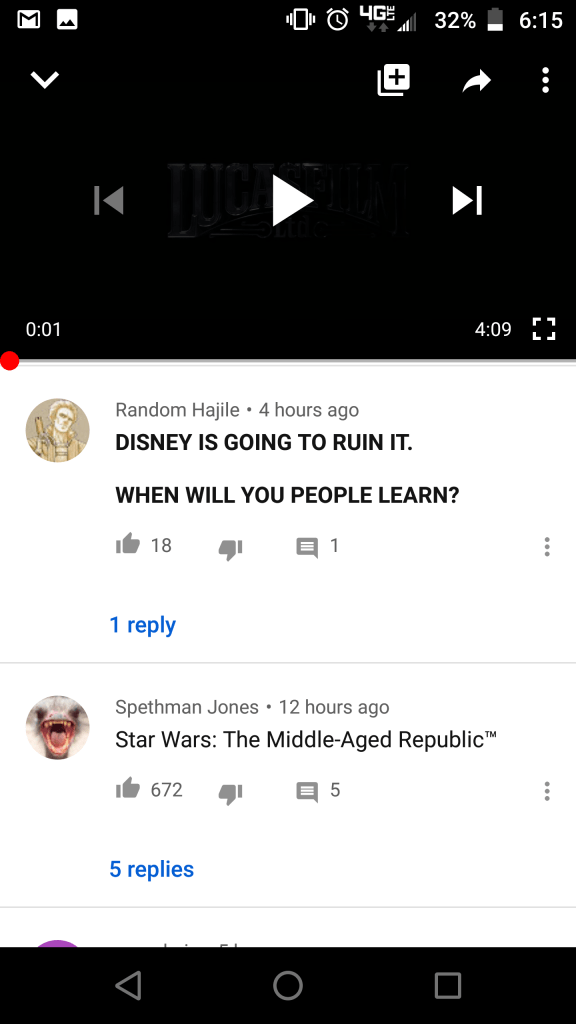Share the video via arrow icon
576x1024 pixels.
point(477,81)
